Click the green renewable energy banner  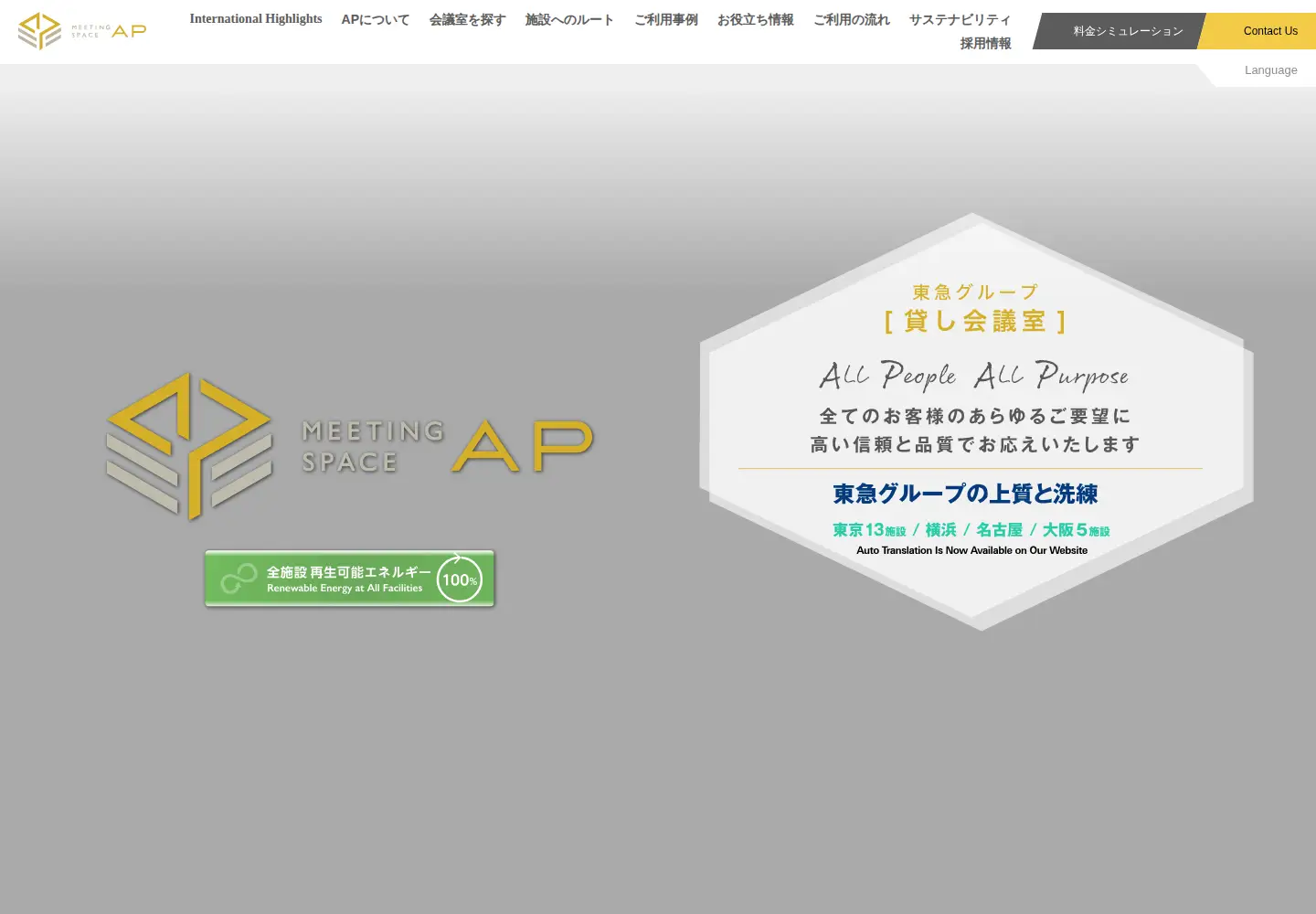[x=350, y=579]
